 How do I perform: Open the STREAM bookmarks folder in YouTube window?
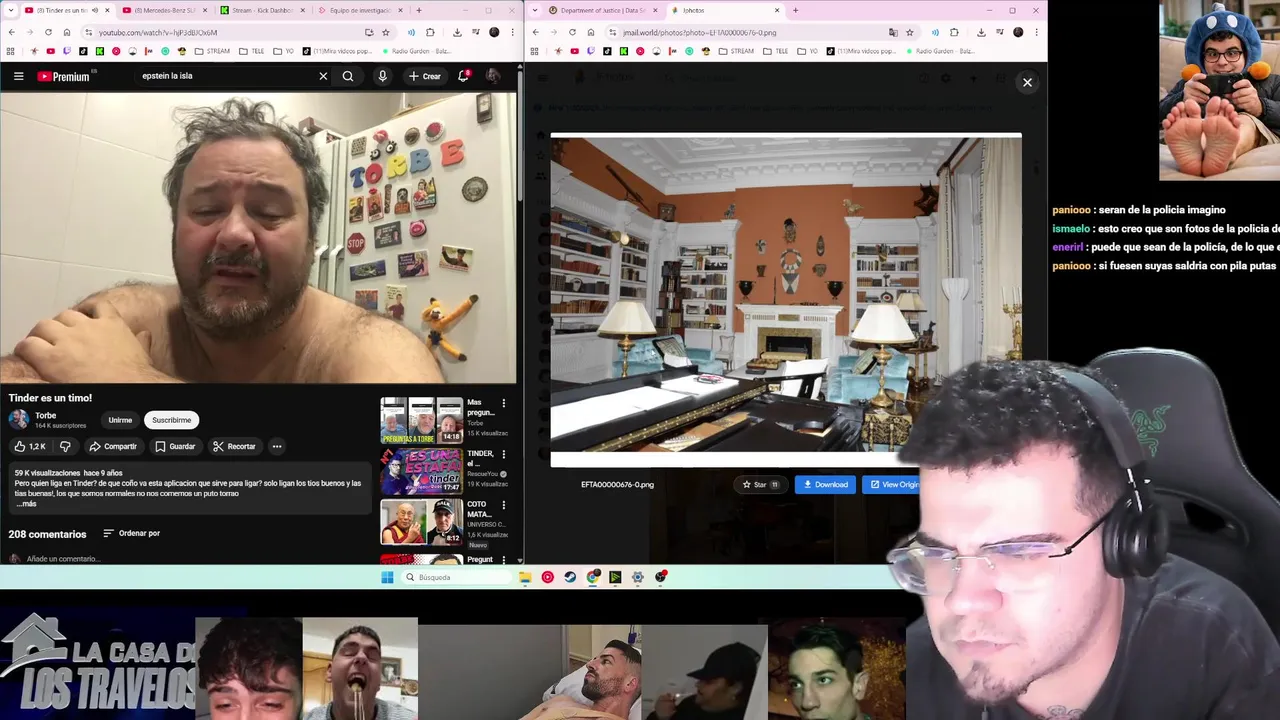click(212, 51)
